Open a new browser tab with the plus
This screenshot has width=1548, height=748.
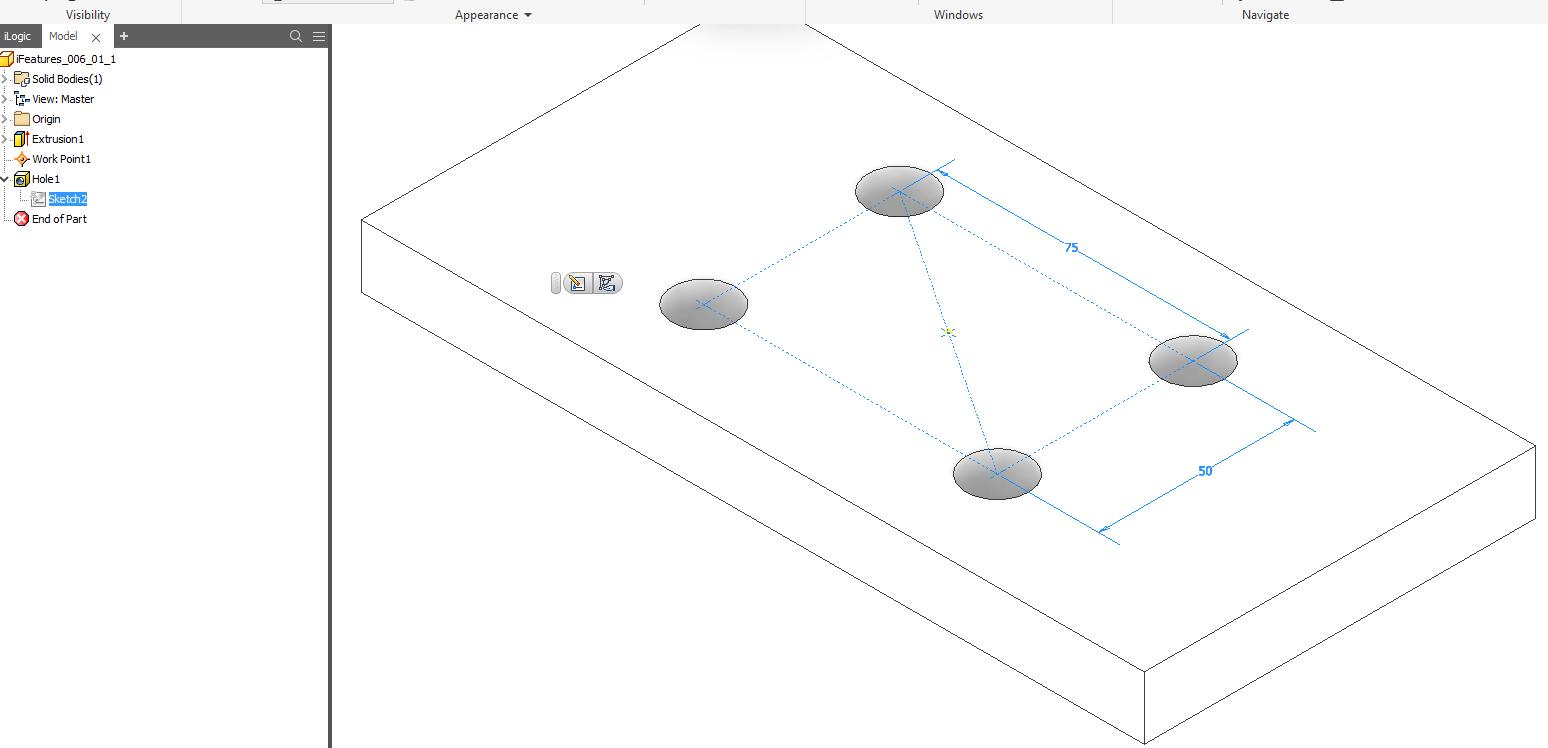123,36
